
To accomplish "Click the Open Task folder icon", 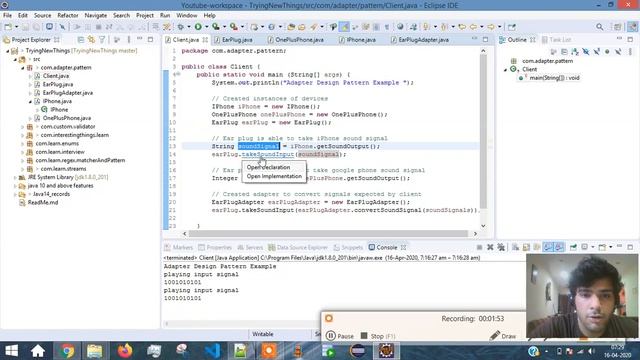I will pos(302,27).
